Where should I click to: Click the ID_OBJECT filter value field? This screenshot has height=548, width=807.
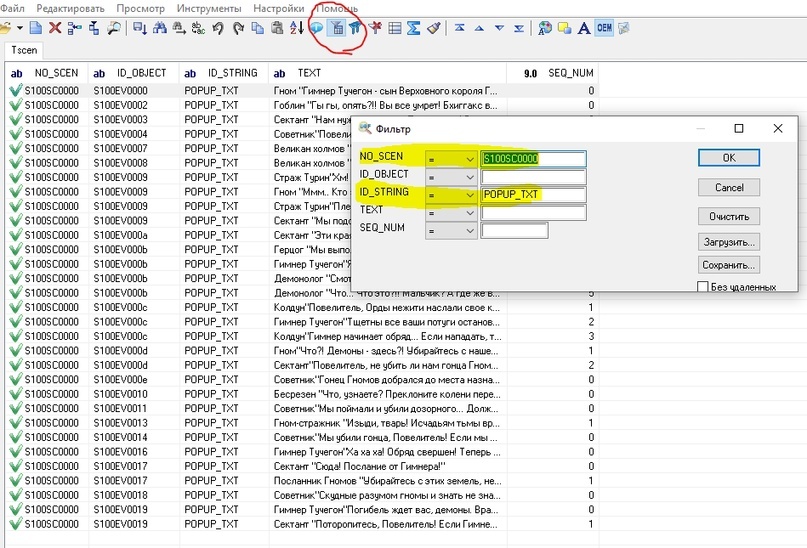point(532,176)
